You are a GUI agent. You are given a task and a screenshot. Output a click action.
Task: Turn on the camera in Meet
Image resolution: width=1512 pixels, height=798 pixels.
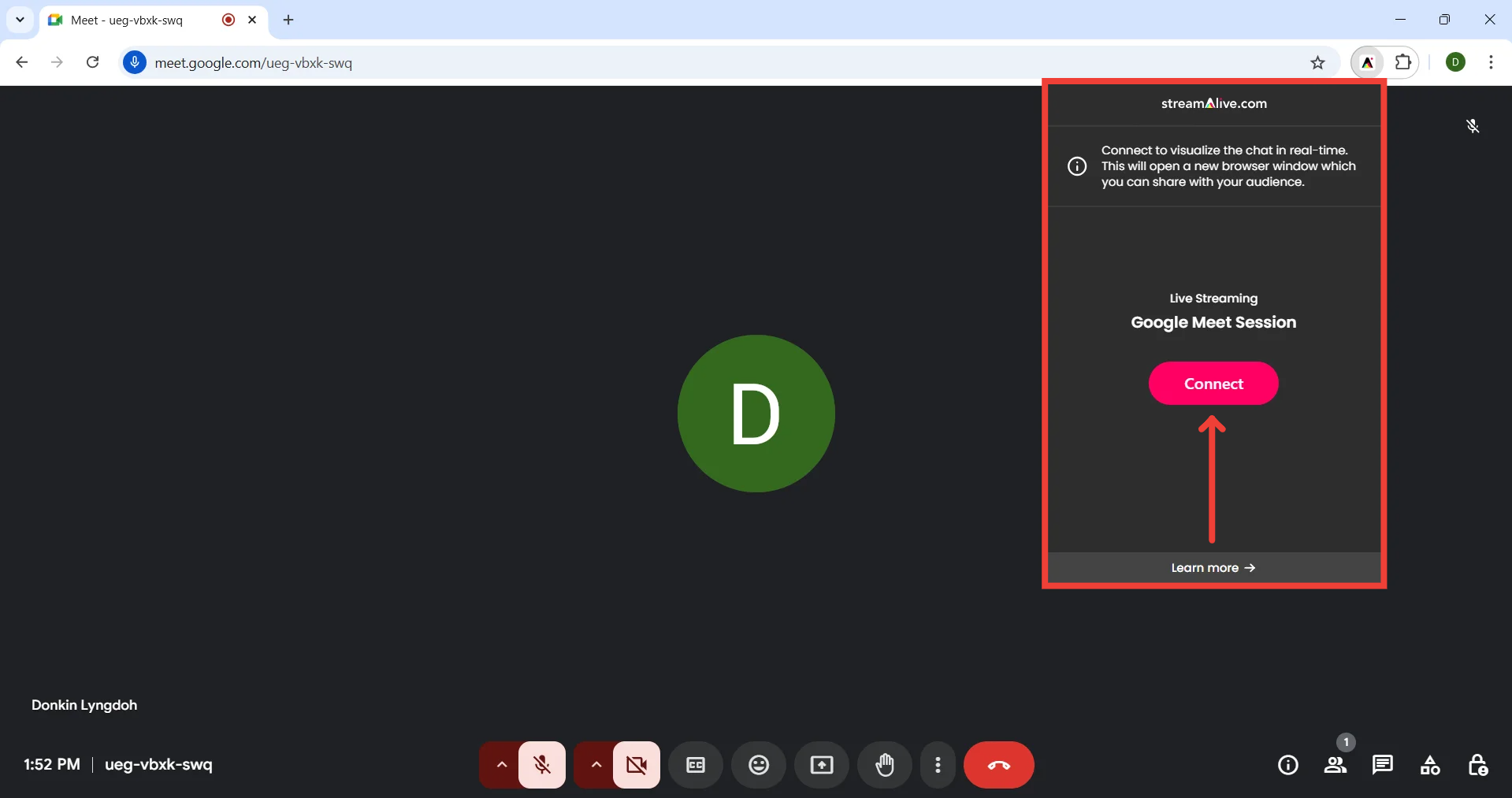tap(637, 765)
